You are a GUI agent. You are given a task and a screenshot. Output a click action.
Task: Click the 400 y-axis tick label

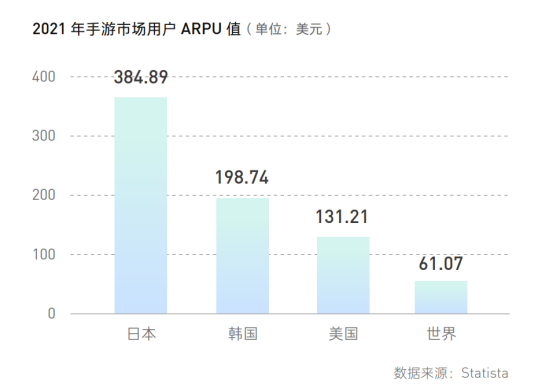44,77
